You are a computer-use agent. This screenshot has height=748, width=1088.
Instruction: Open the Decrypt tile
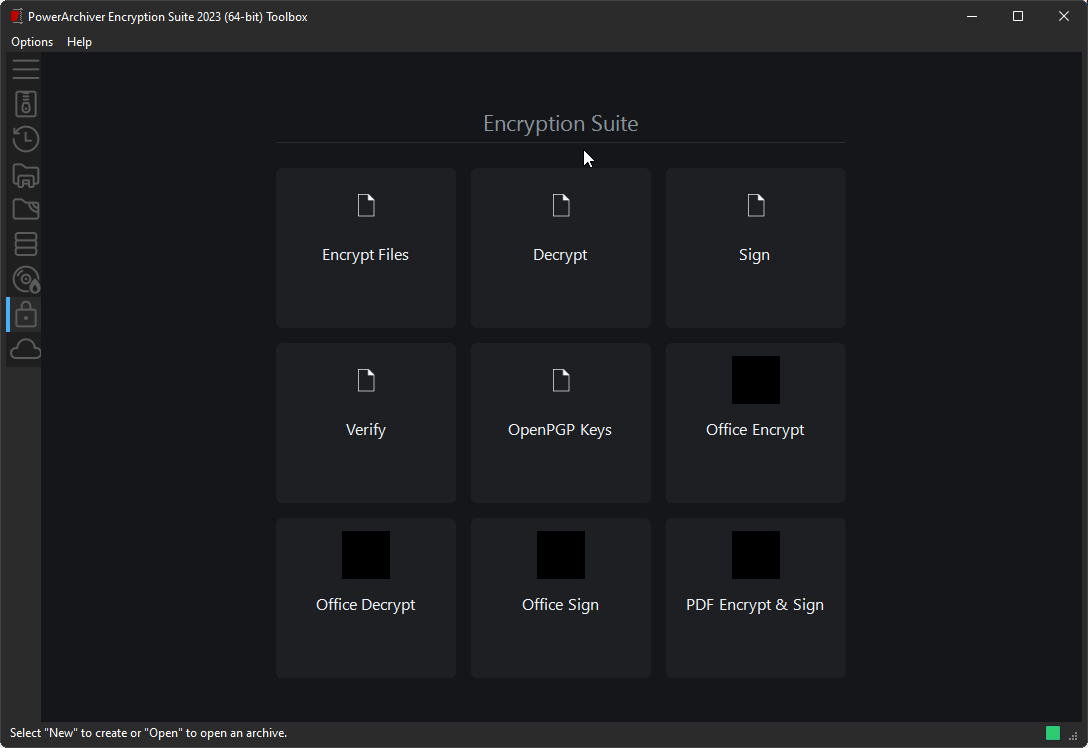[x=561, y=248]
